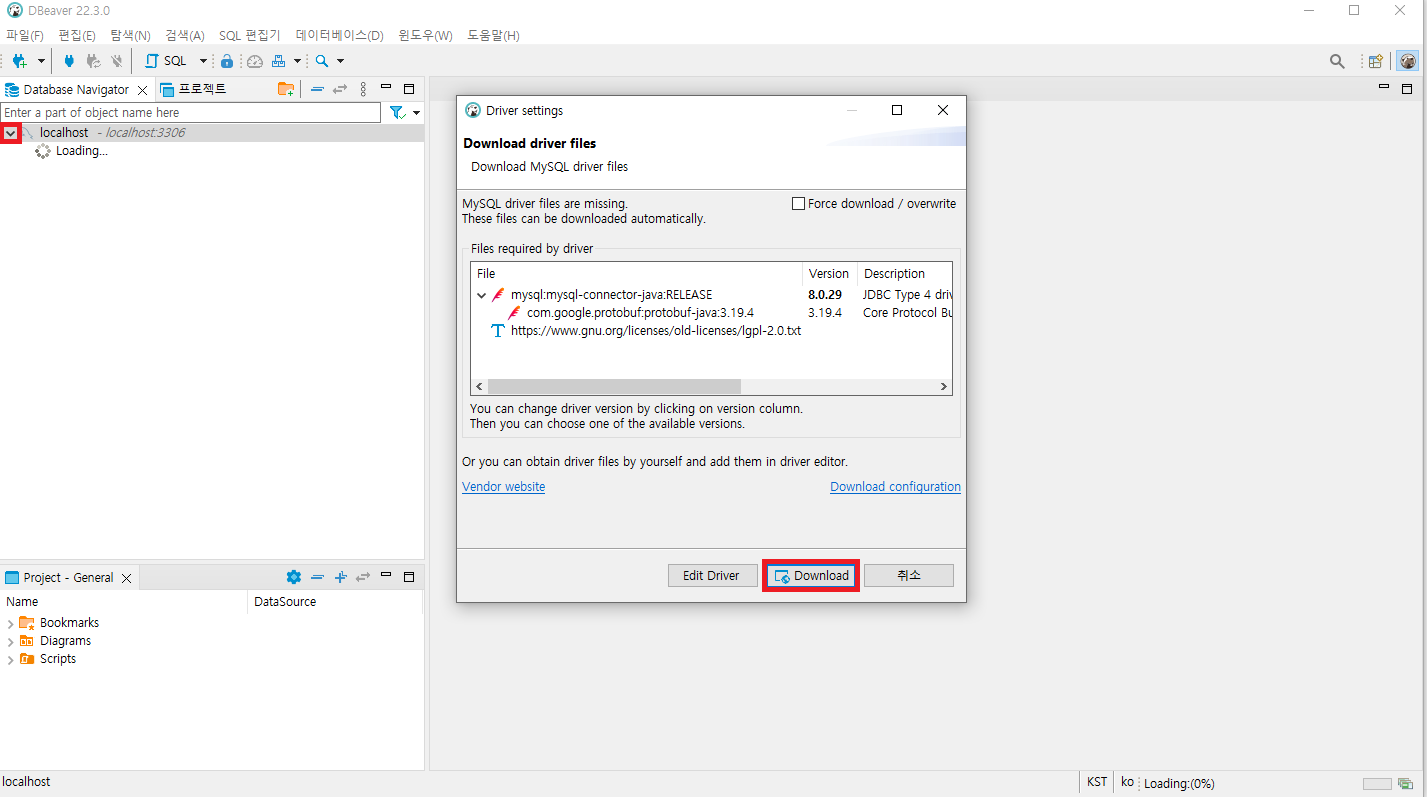Screen dimensions: 1427x797
Task: Click the filter funnel icon in navigator
Action: click(x=397, y=113)
